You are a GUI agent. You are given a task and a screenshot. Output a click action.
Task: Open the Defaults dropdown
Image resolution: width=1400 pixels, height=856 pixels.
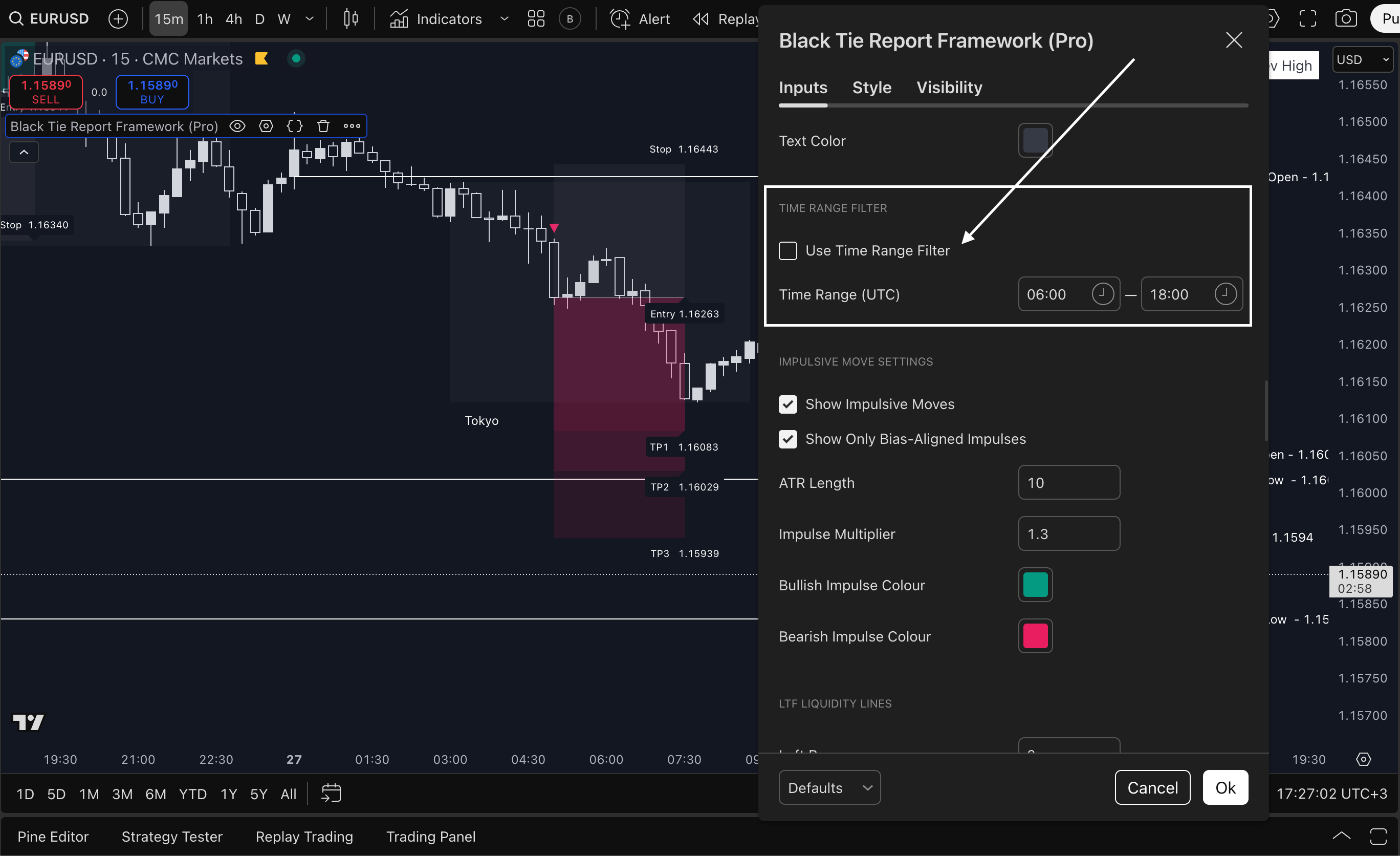click(829, 787)
